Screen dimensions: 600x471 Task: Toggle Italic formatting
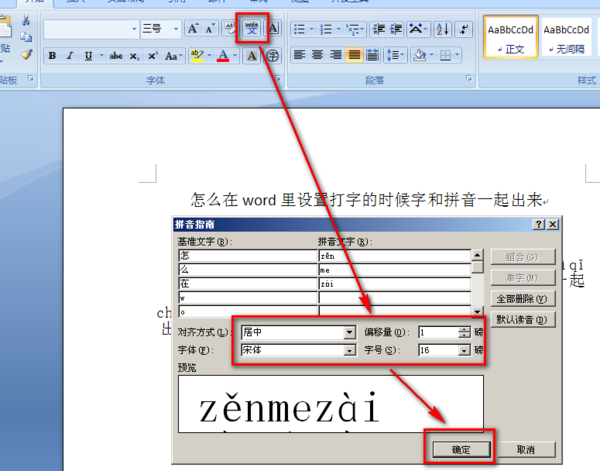(70, 56)
